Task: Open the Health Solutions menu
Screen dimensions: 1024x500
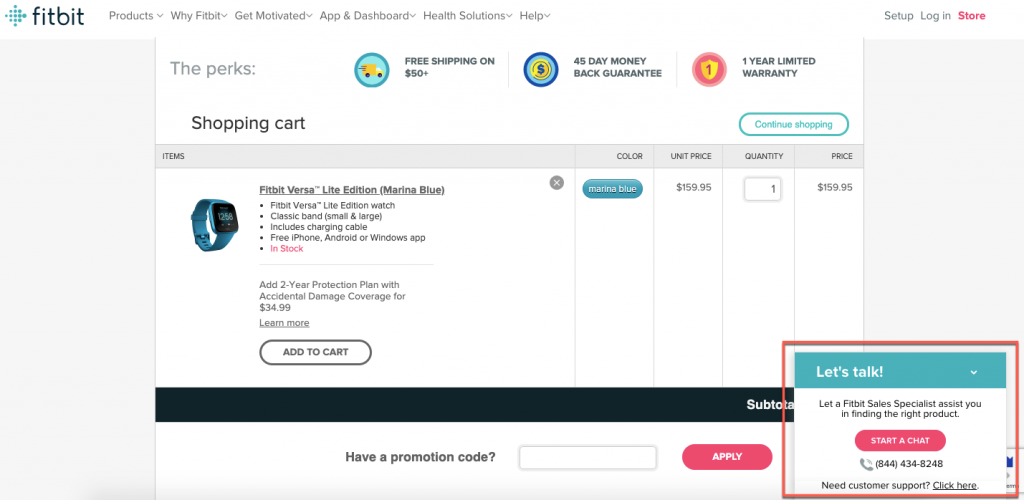Action: pos(468,16)
